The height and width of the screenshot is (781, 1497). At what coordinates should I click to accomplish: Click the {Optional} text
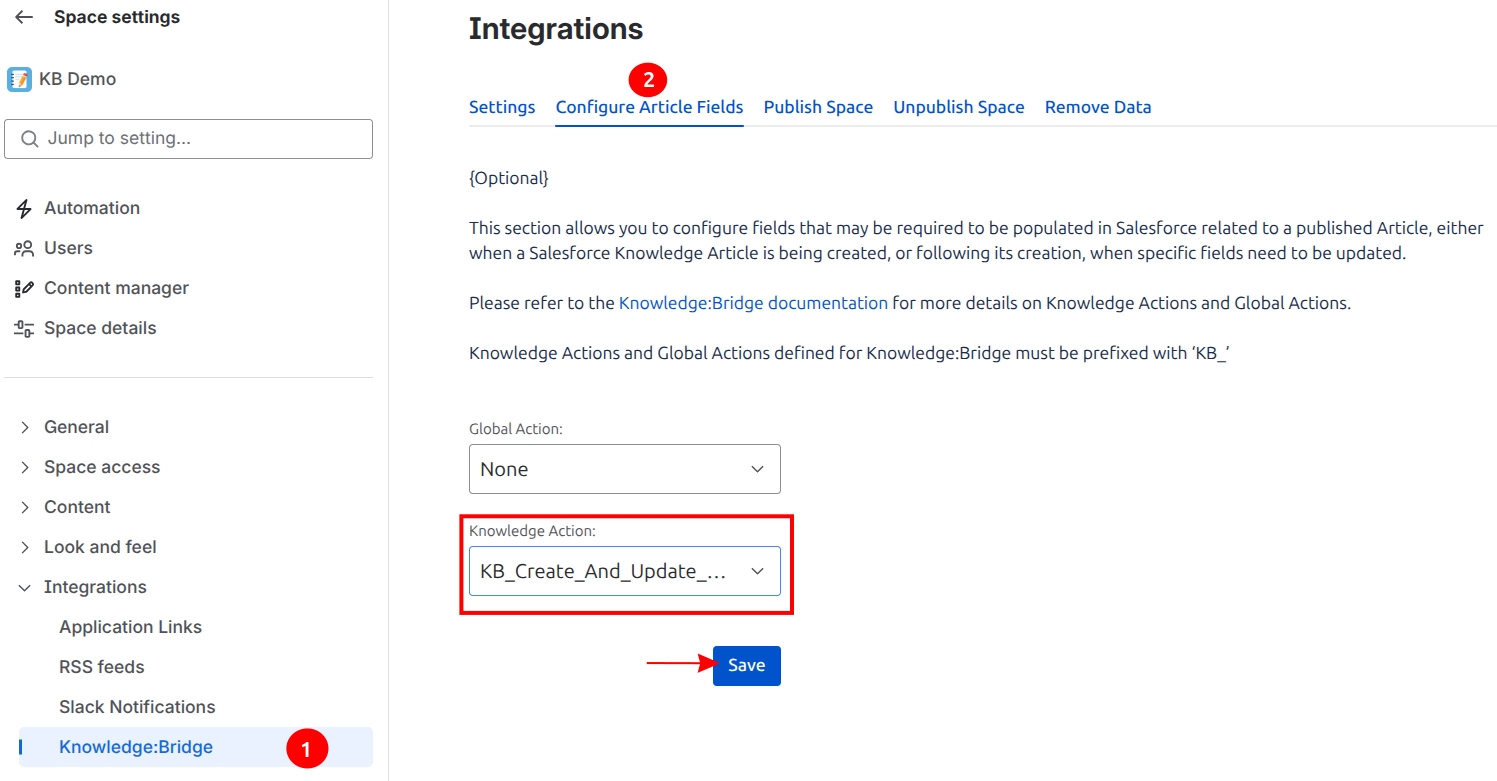coord(509,178)
